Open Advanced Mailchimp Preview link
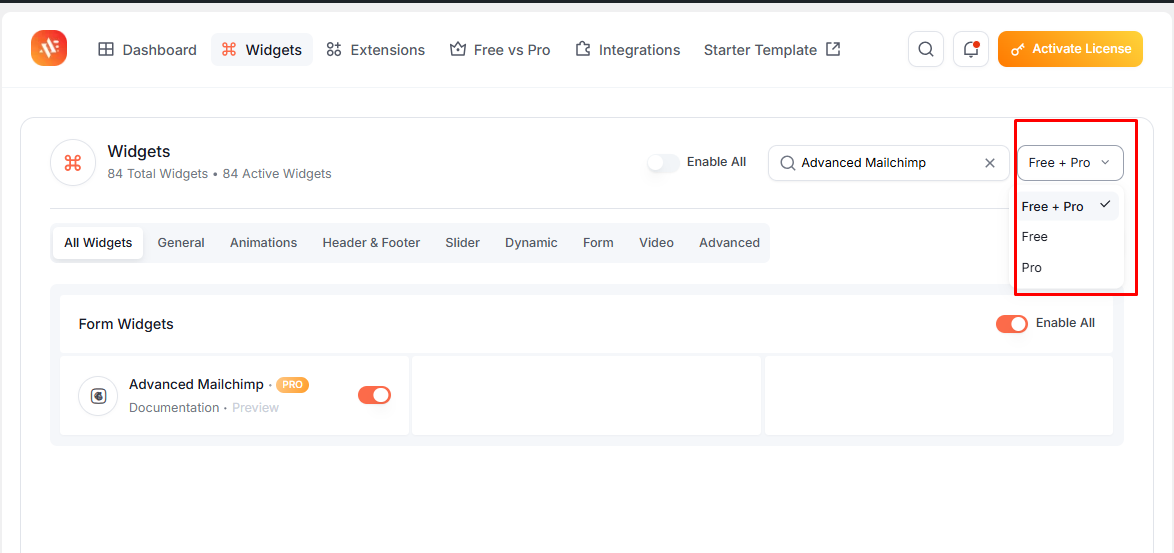 click(x=255, y=408)
